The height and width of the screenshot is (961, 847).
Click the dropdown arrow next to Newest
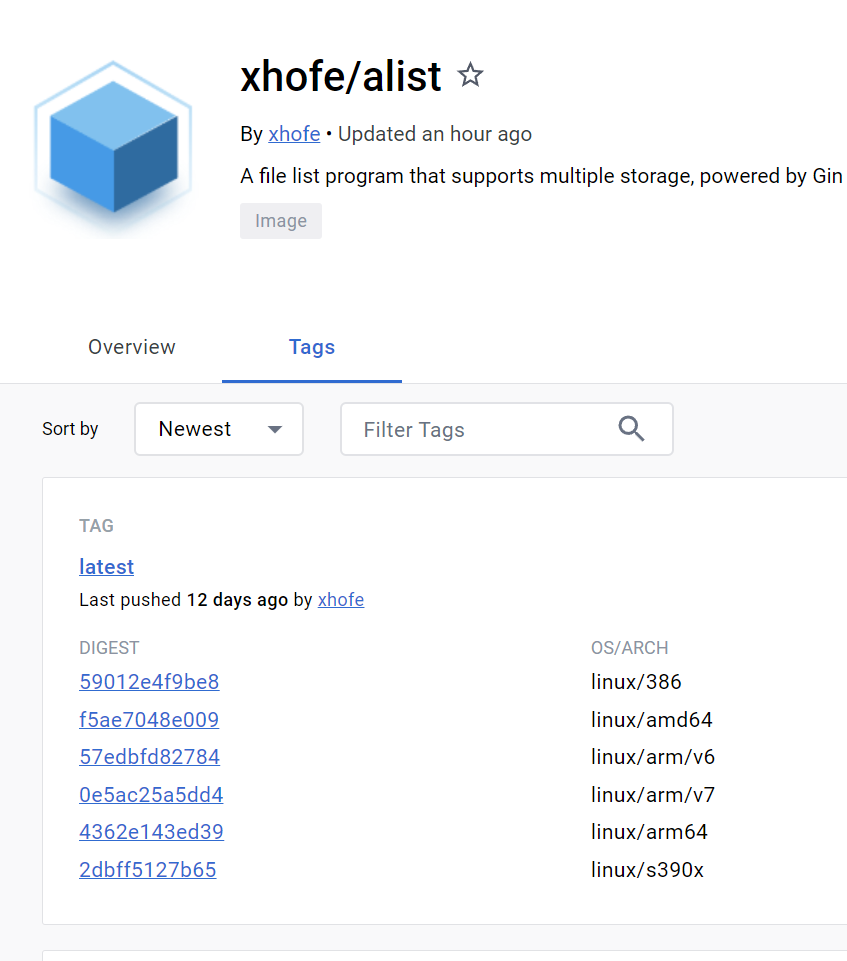[274, 428]
